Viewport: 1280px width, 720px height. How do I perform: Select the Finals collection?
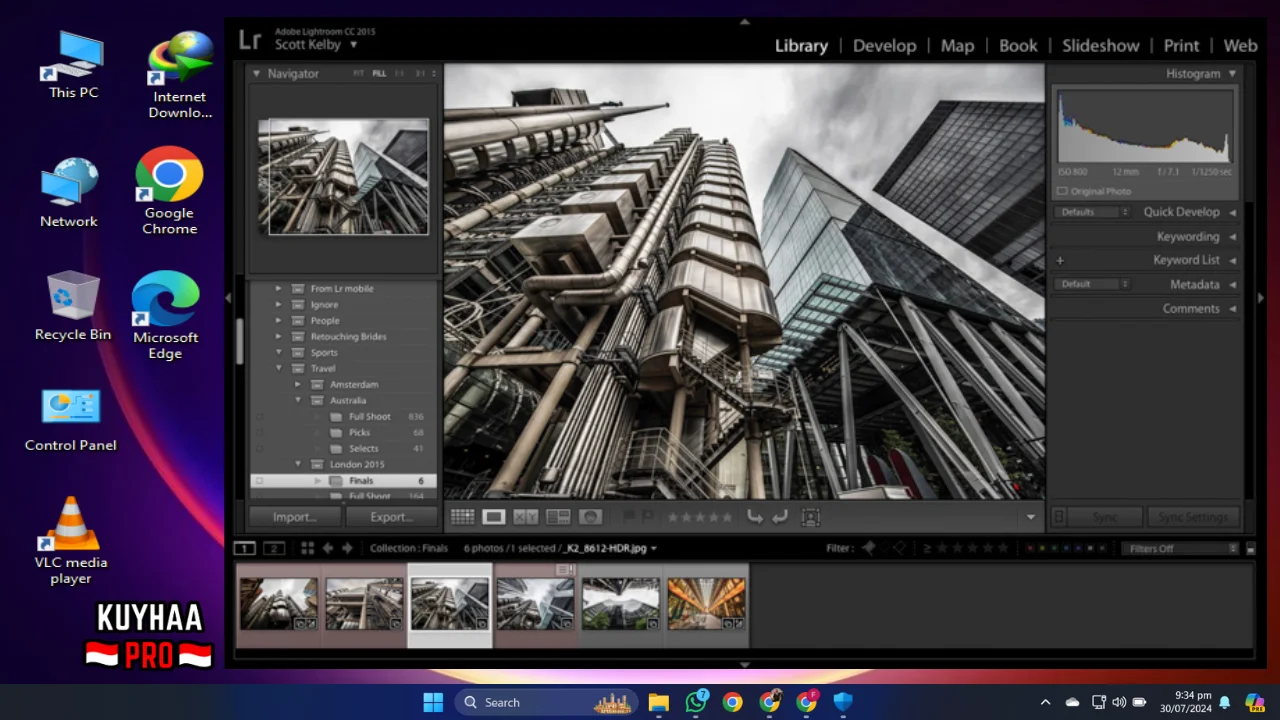tap(343, 481)
